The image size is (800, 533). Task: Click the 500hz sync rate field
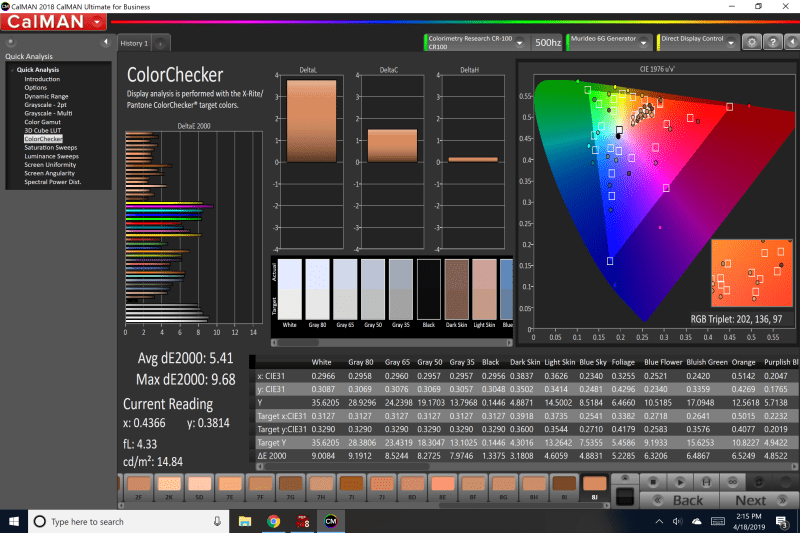547,42
